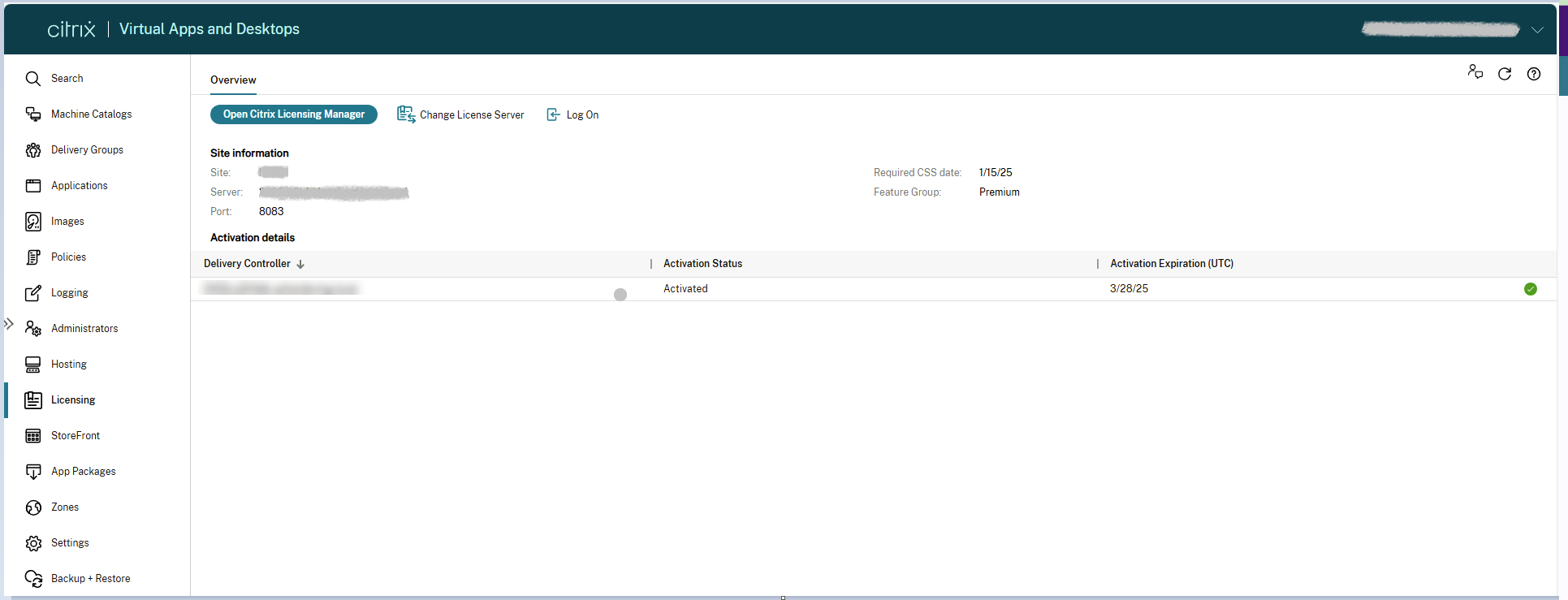The image size is (1568, 600).
Task: Switch to the Overview tab
Action: tap(233, 80)
